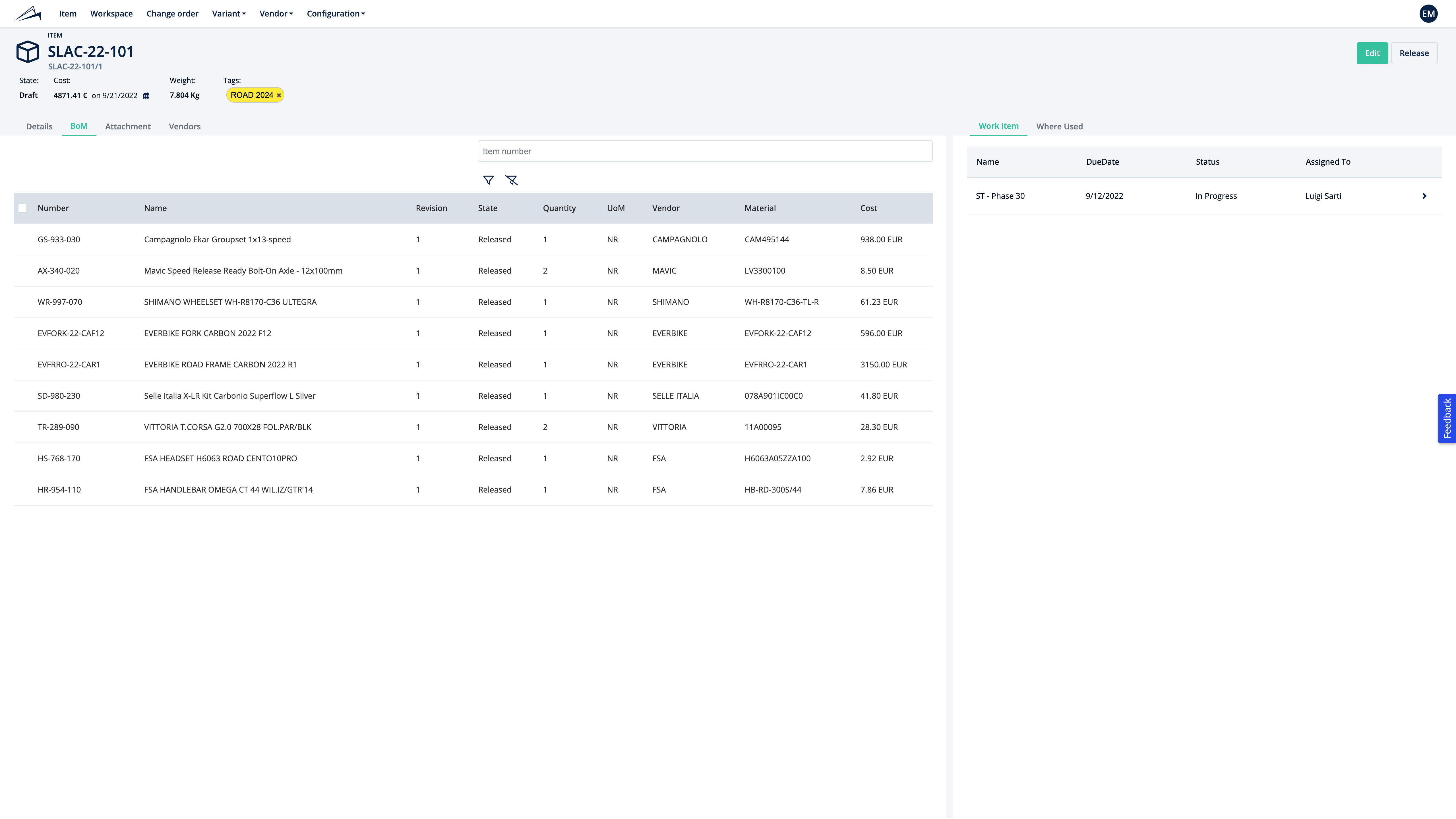
Task: Focus the Item number search field
Action: pos(704,152)
